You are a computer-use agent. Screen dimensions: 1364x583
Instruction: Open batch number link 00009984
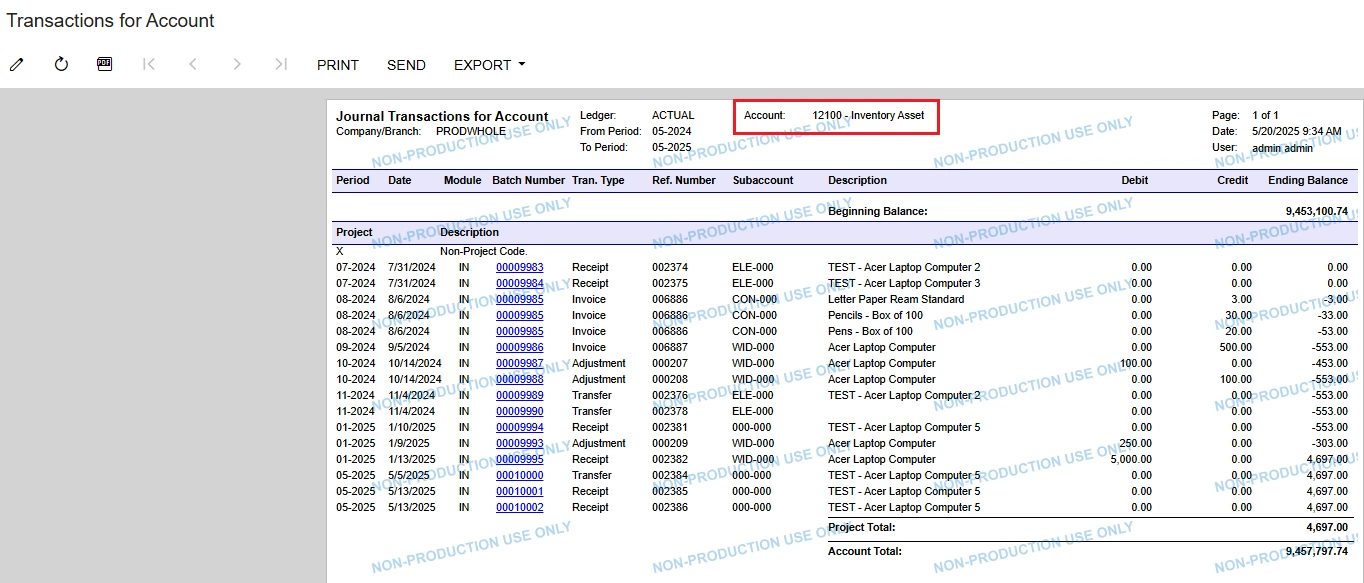point(520,283)
